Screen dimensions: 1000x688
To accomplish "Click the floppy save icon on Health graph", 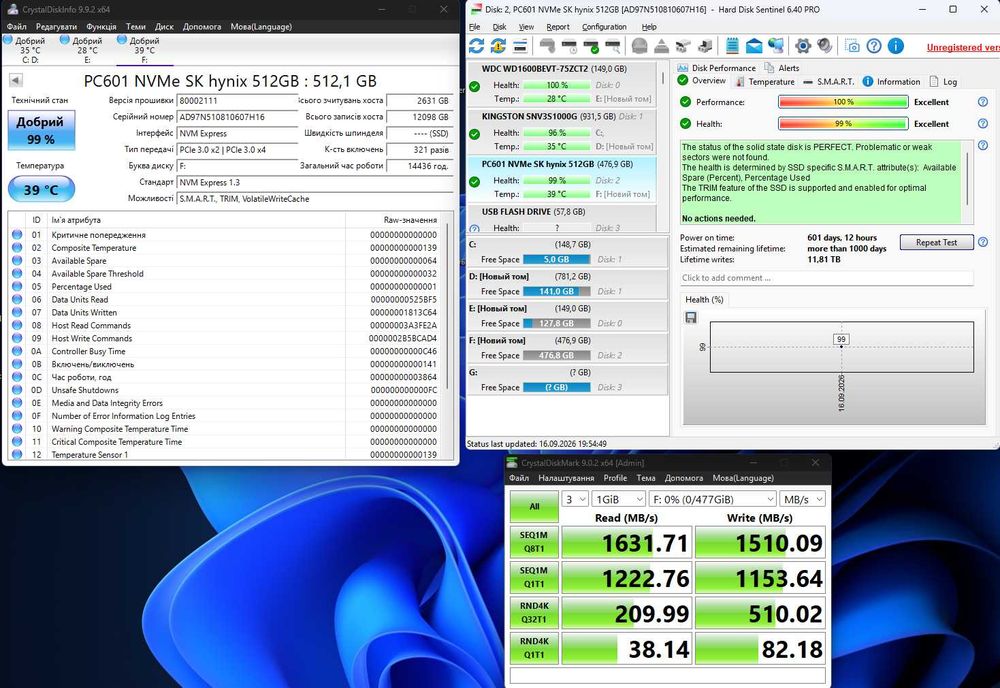I will pyautogui.click(x=691, y=318).
